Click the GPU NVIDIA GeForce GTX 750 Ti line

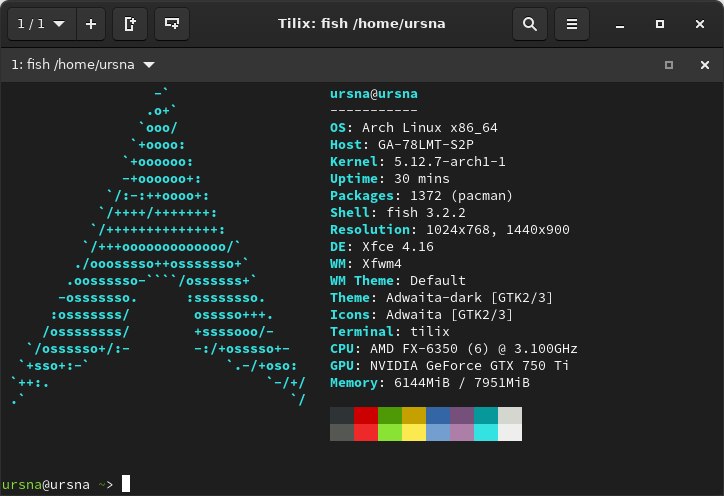(x=449, y=366)
